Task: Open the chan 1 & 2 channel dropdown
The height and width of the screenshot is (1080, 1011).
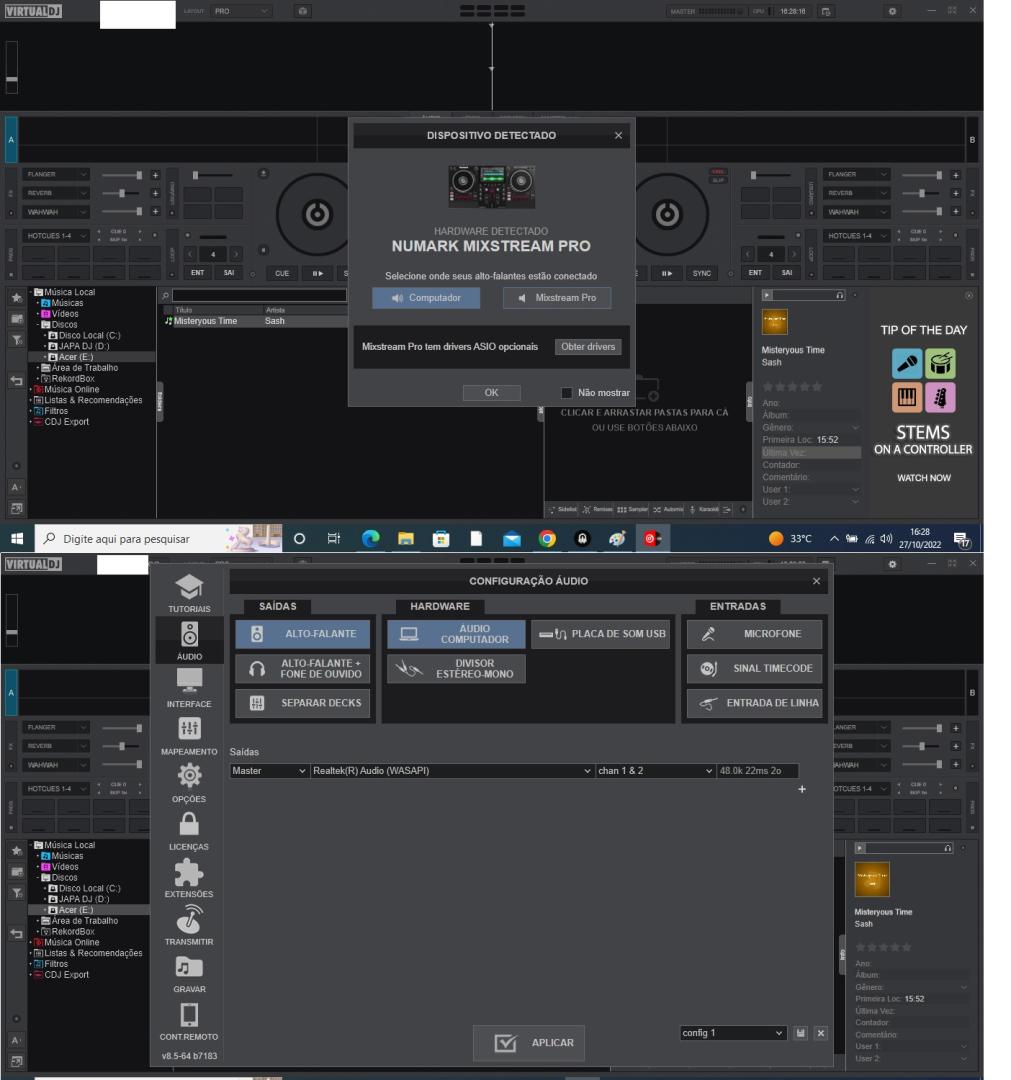Action: [655, 771]
